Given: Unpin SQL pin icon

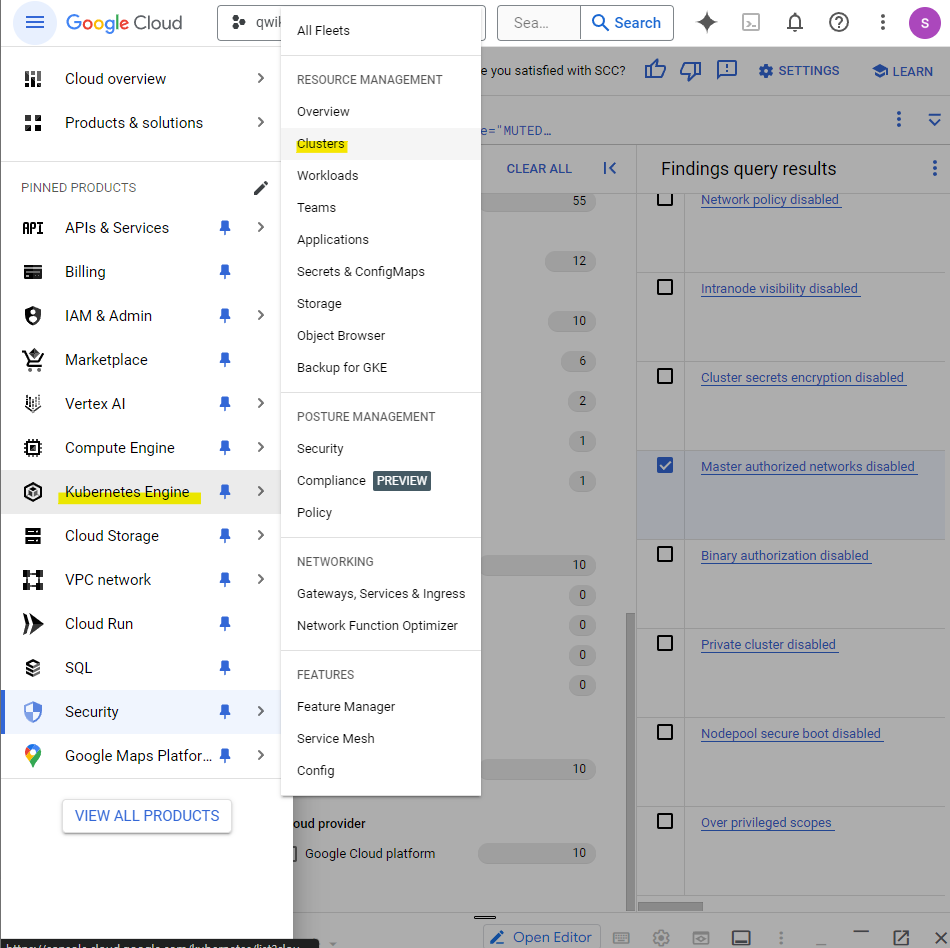Looking at the screenshot, I should (225, 667).
